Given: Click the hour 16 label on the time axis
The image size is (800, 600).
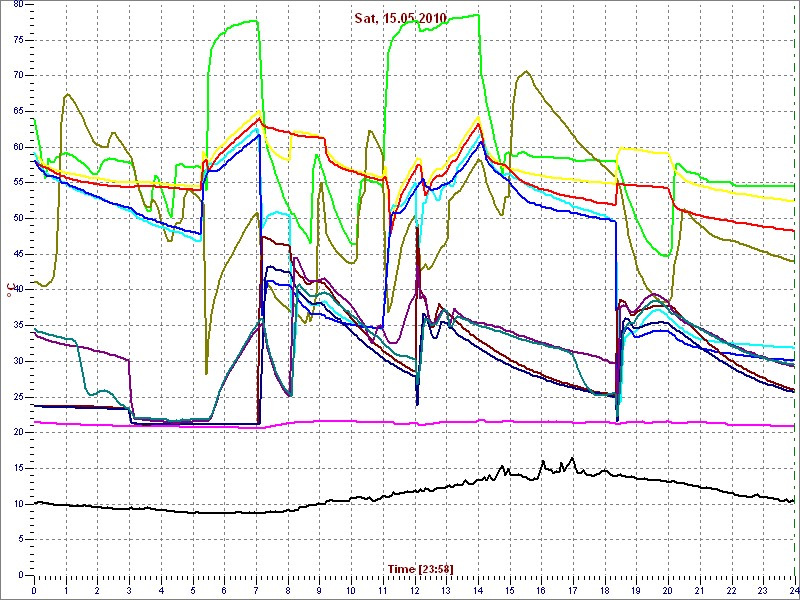Looking at the screenshot, I should (540, 590).
